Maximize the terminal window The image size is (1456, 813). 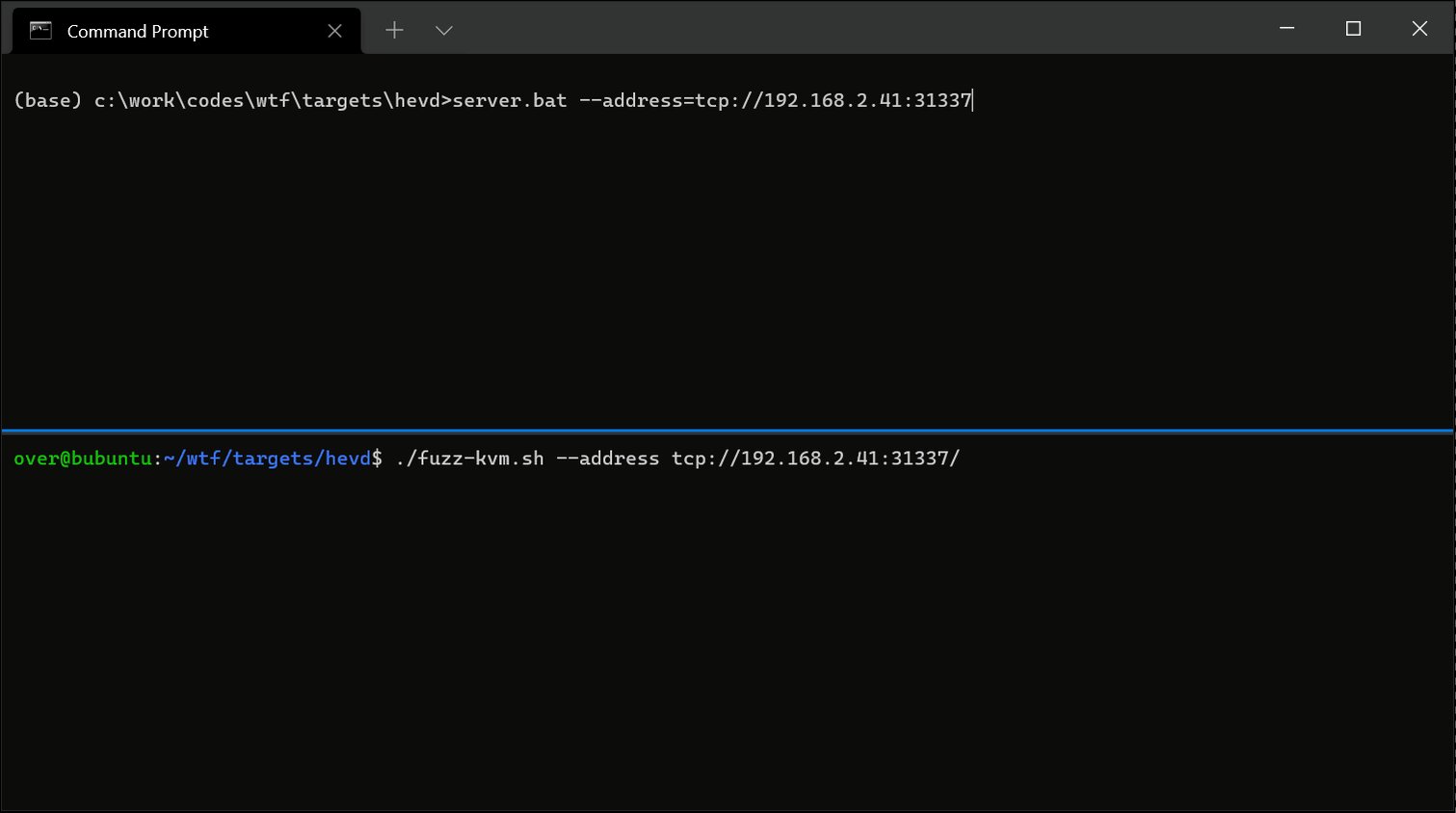point(1353,28)
